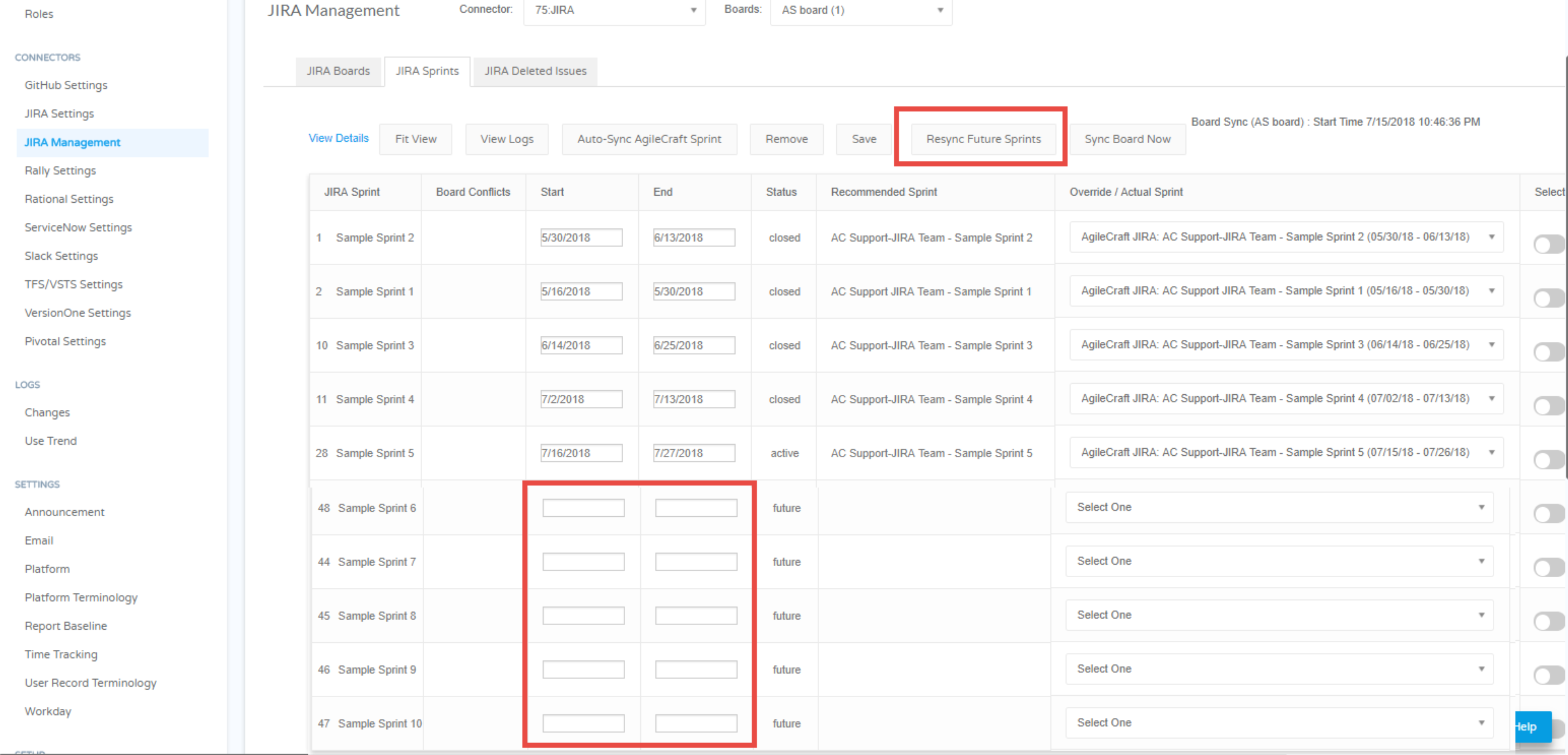Click the Resync Future Sprints button
The height and width of the screenshot is (755, 1568).
[983, 140]
